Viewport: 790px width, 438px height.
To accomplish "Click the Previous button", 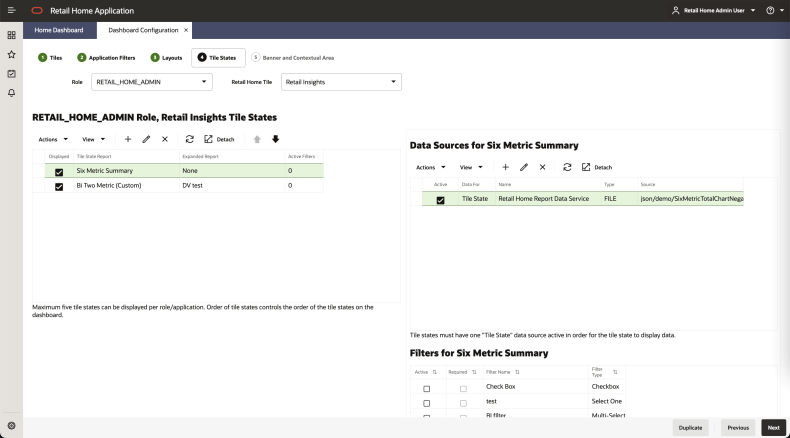I will point(738,427).
